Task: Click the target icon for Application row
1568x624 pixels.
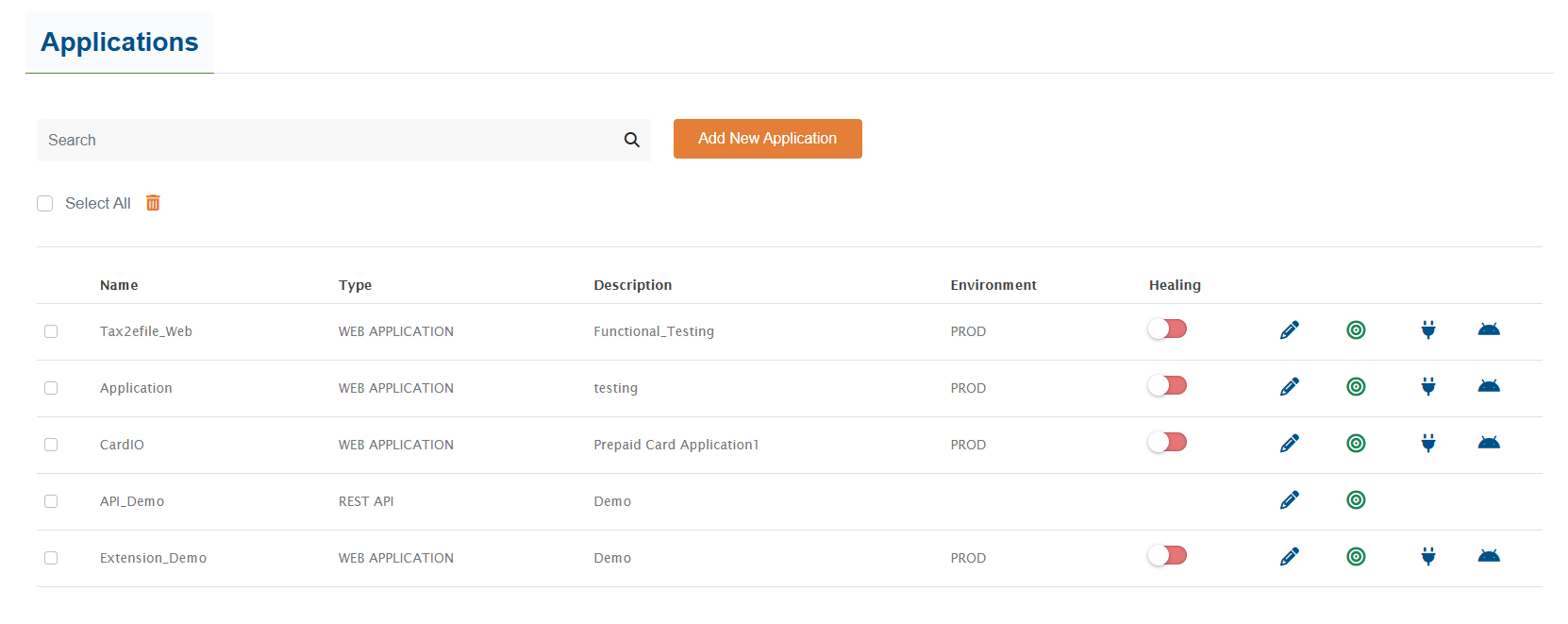Action: 1356,387
